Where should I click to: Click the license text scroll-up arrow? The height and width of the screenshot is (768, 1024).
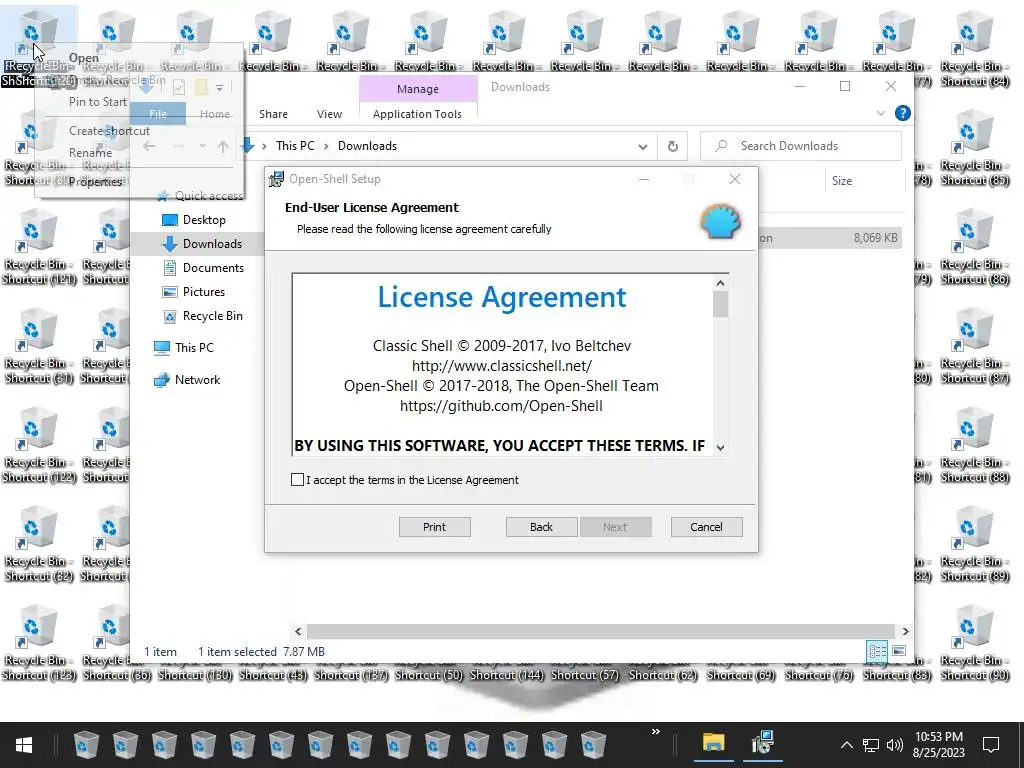pyautogui.click(x=720, y=283)
